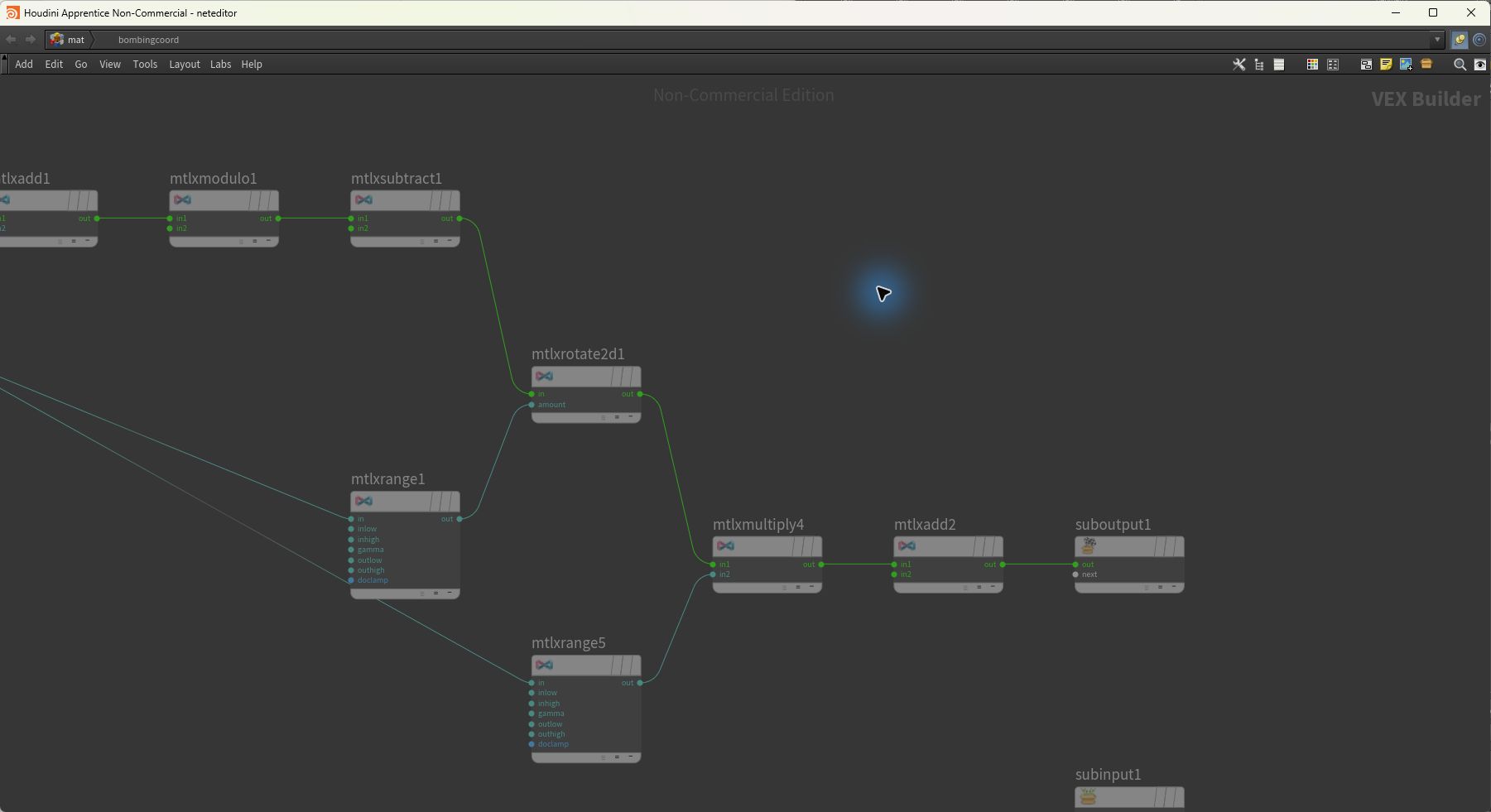Toggle the pin pane pushpin button
The image size is (1491, 812).
click(x=1460, y=40)
